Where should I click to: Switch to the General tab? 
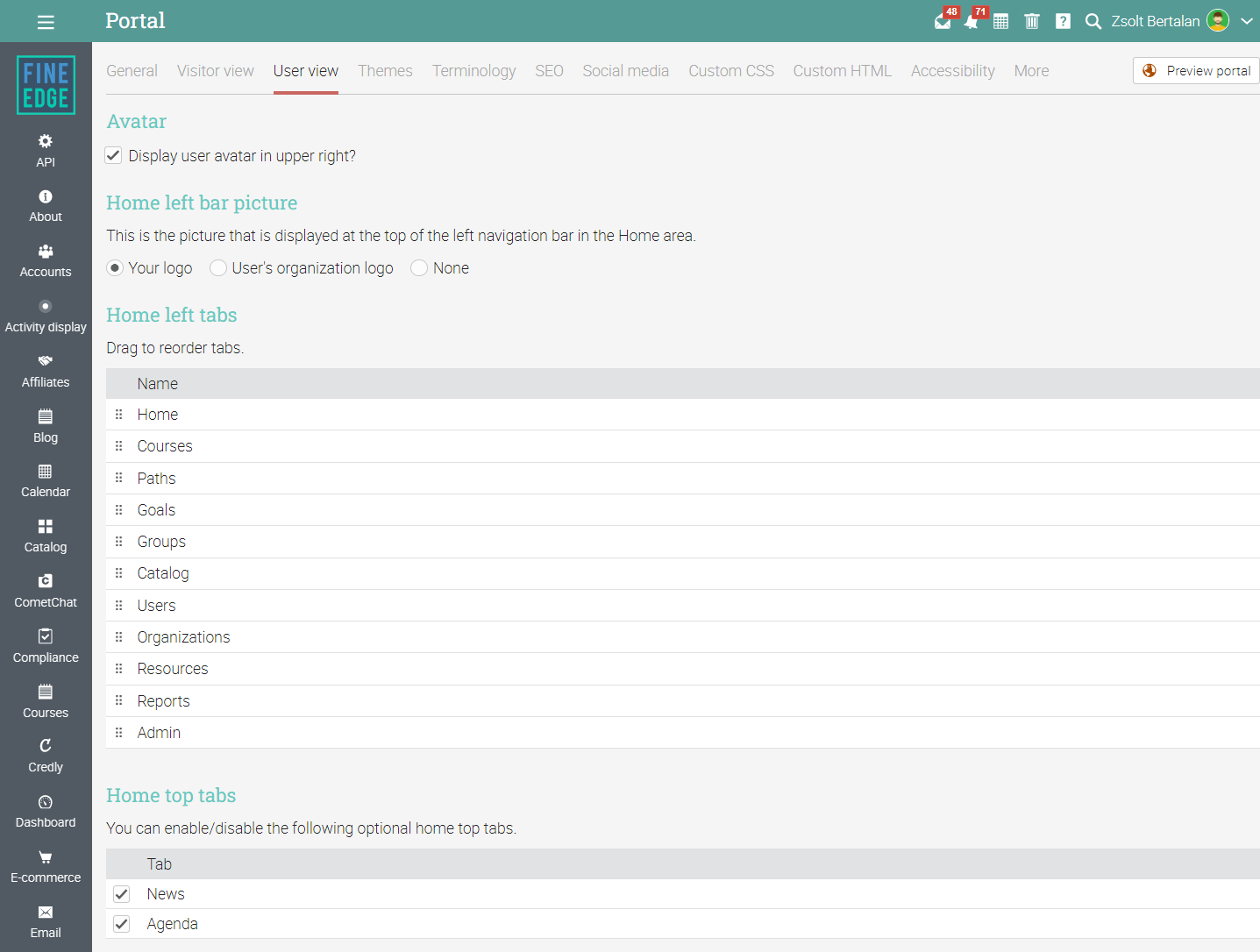[x=132, y=71]
